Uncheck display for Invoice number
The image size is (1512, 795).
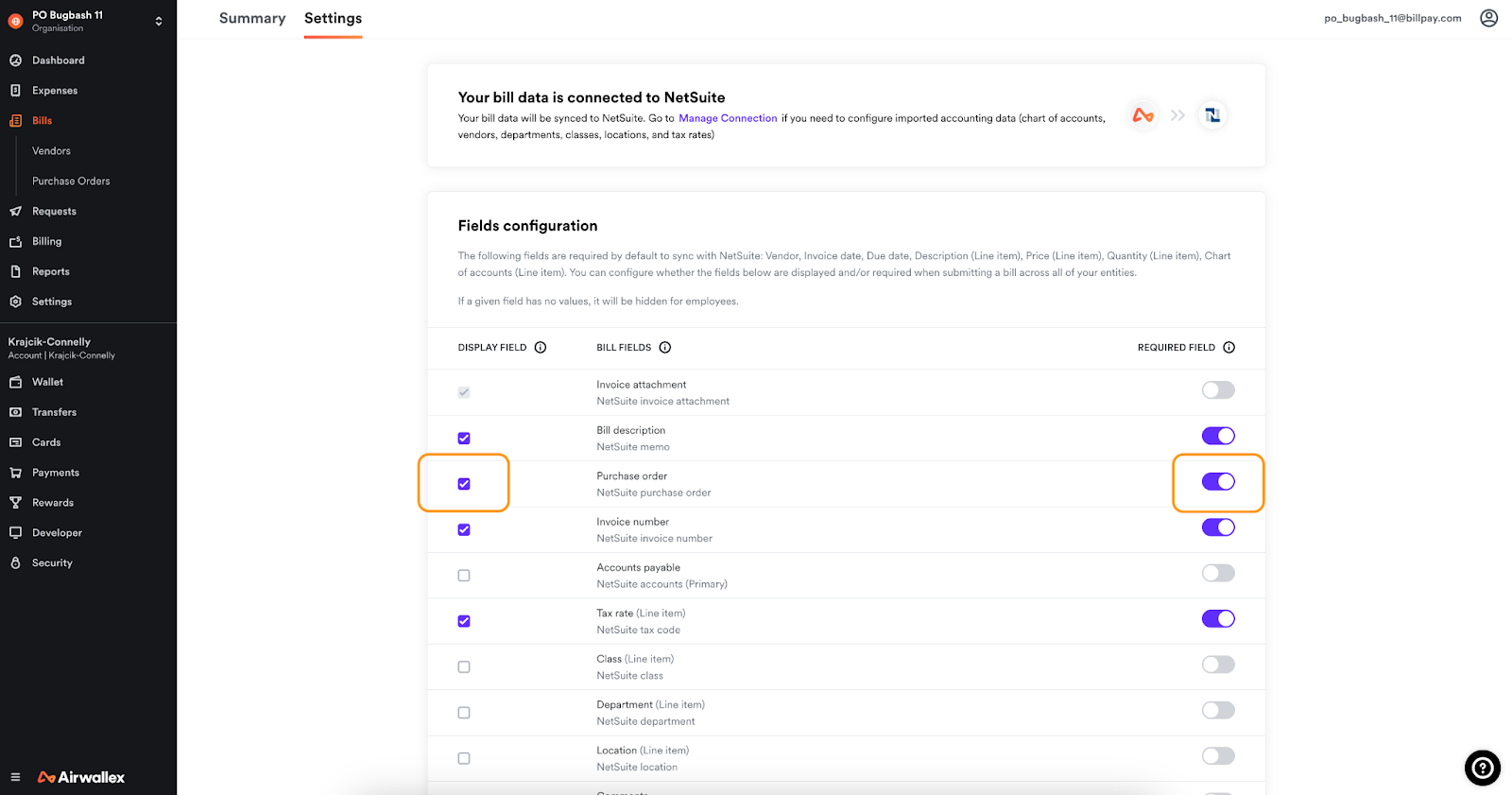click(x=464, y=530)
